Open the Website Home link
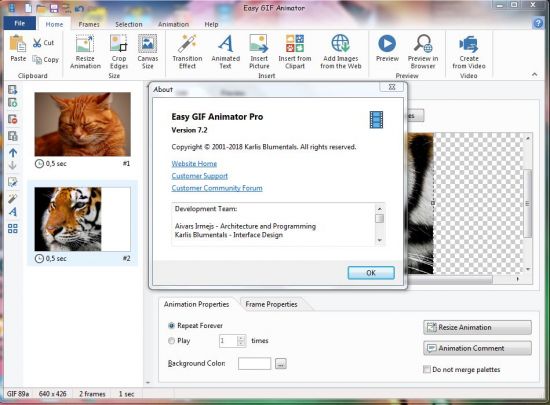 (194, 164)
